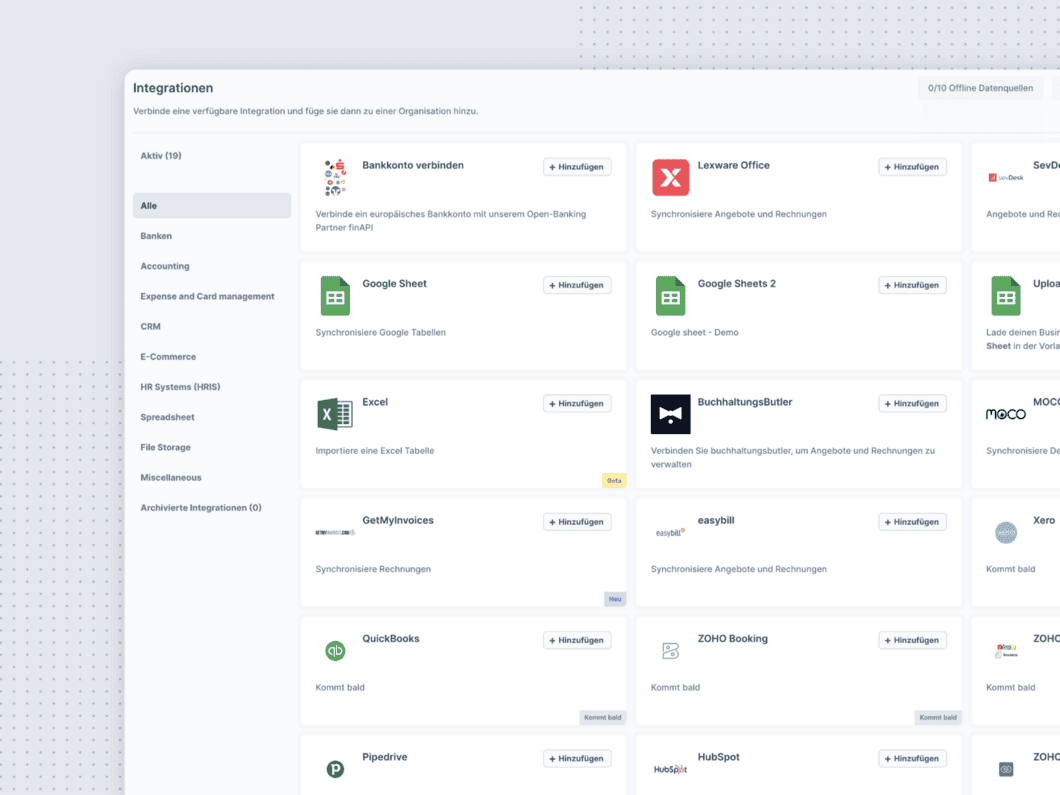Click the Pipedrive logo icon

click(335, 769)
